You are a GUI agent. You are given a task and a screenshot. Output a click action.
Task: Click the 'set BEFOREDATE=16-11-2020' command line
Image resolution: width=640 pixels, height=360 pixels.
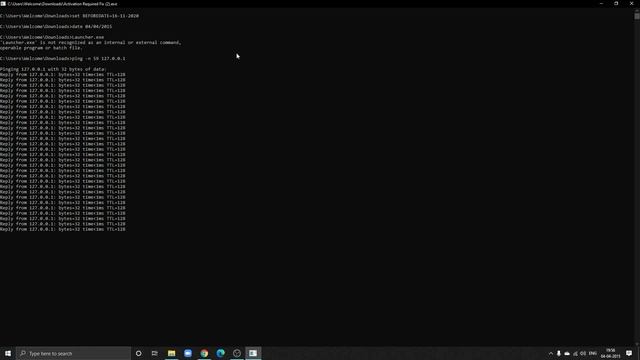tap(69, 16)
